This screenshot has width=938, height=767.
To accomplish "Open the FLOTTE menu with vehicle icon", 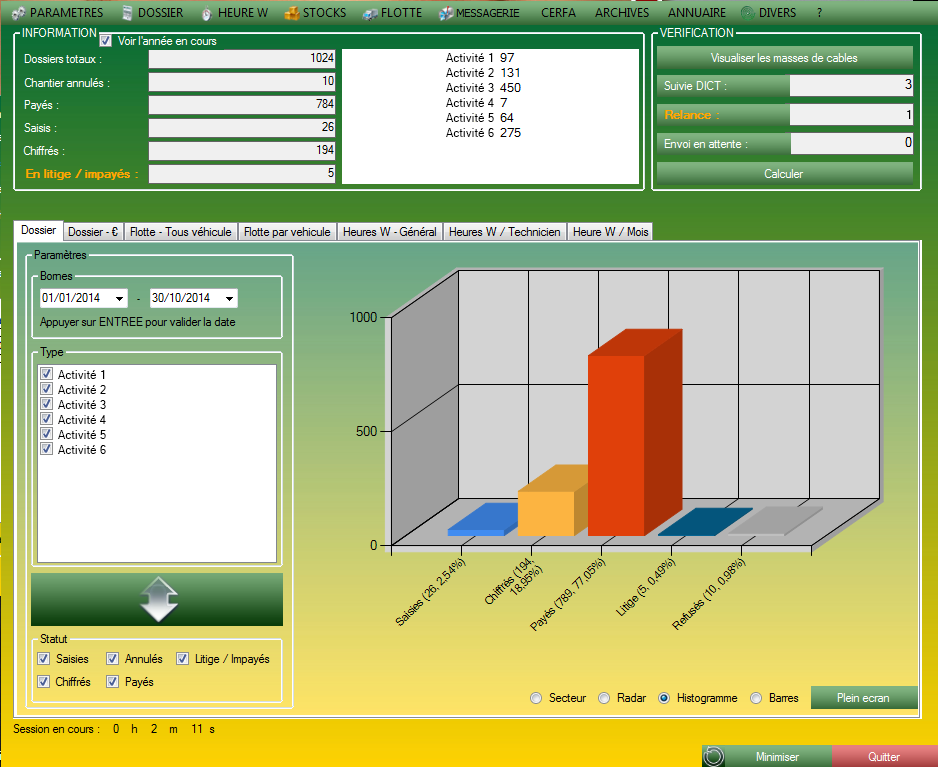I will (x=393, y=13).
